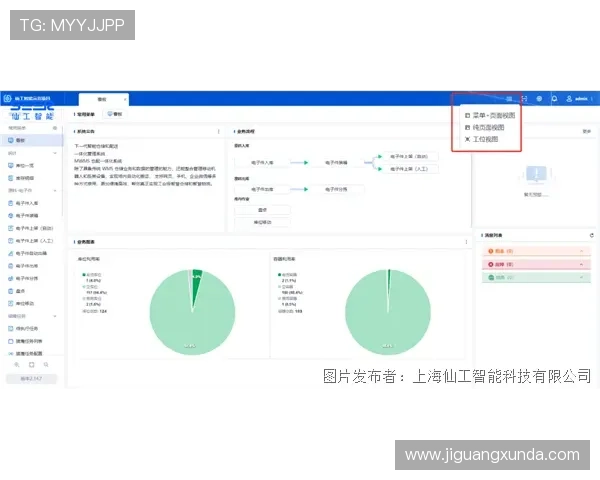The height and width of the screenshot is (480, 600).
Task: Toggle dark green legend in left pie chart
Action: pyautogui.click(x=92, y=275)
